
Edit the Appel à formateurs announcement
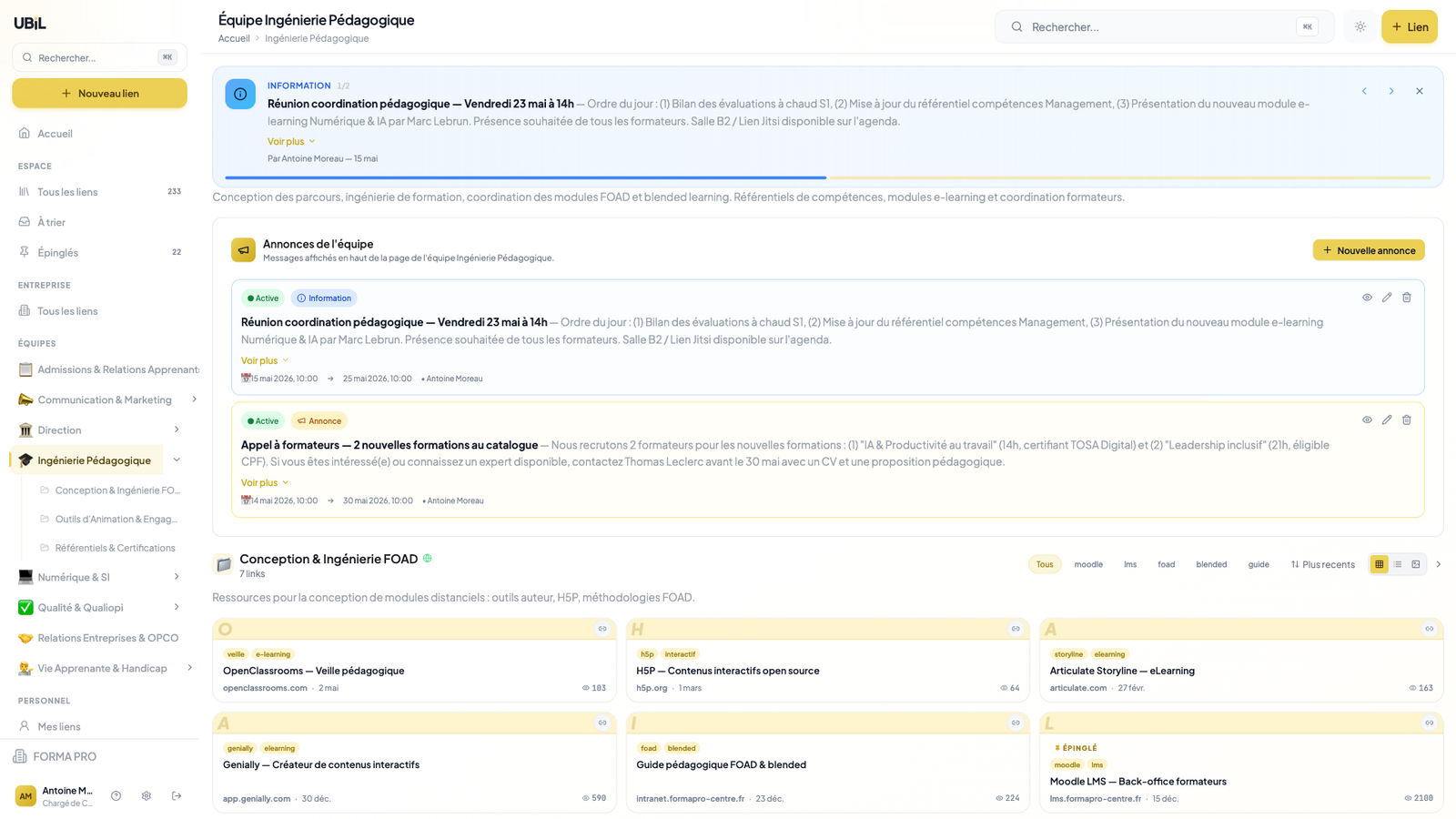pyautogui.click(x=1387, y=420)
